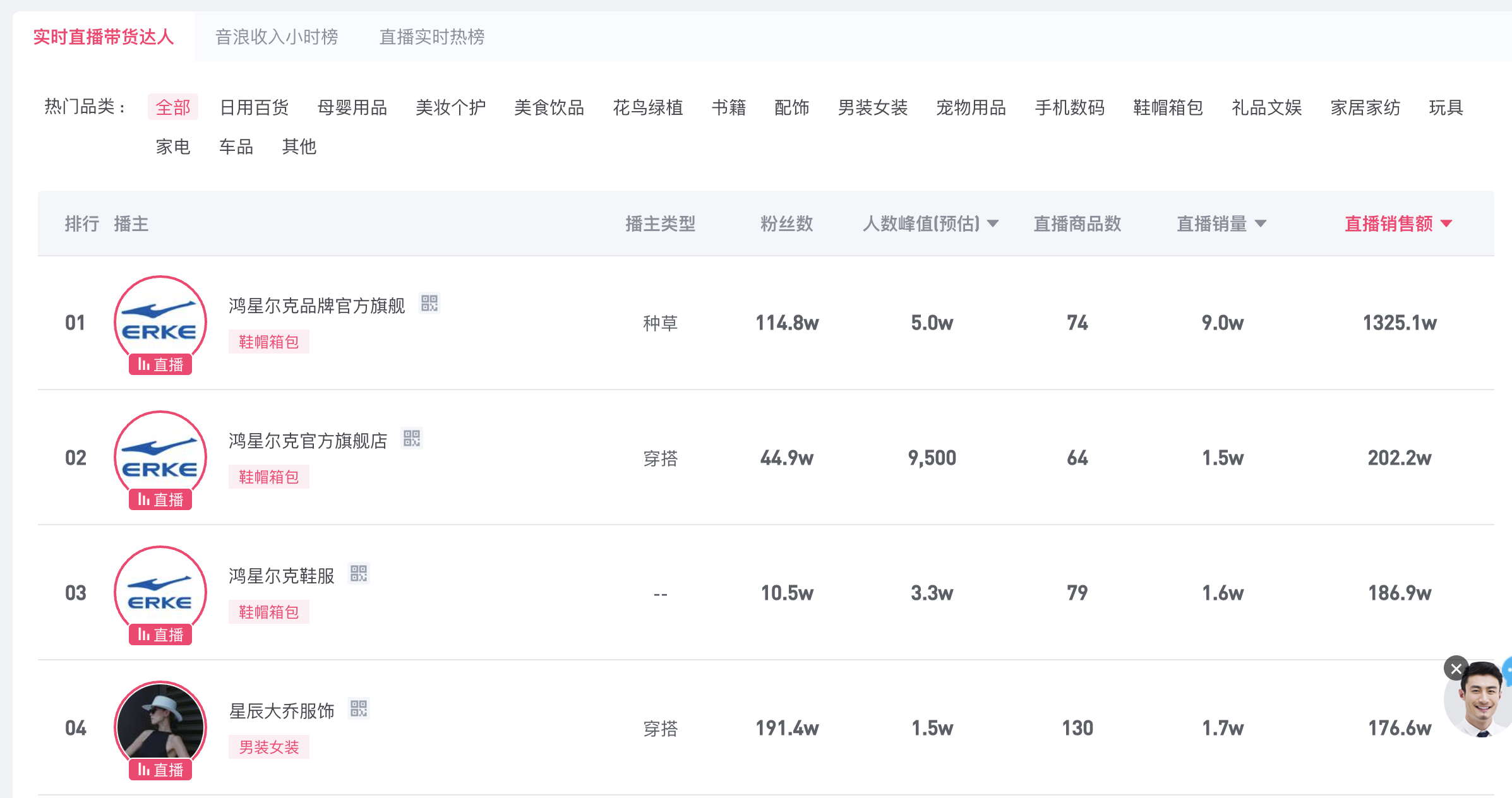Image resolution: width=1512 pixels, height=798 pixels.
Task: Open 鸿星尔克鞋服 streamer name
Action: 282,576
